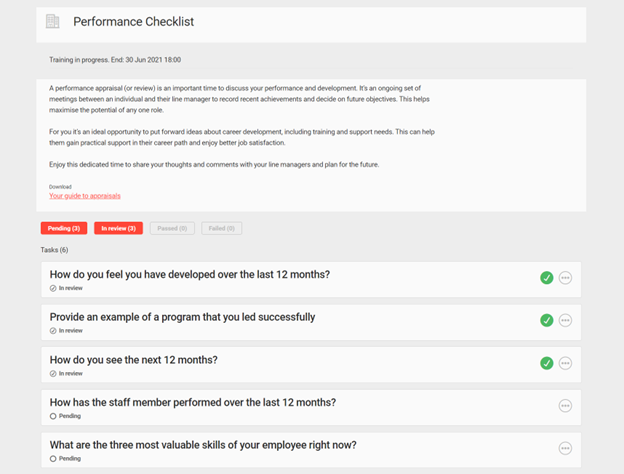Open more options for 'program that you led' task

coord(565,320)
